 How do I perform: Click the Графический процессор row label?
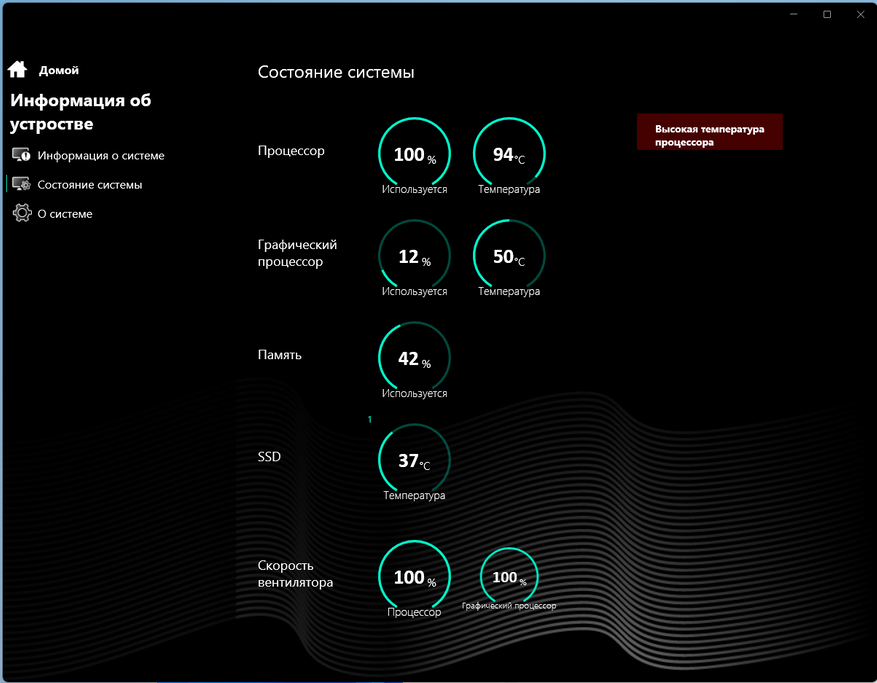tap(297, 253)
